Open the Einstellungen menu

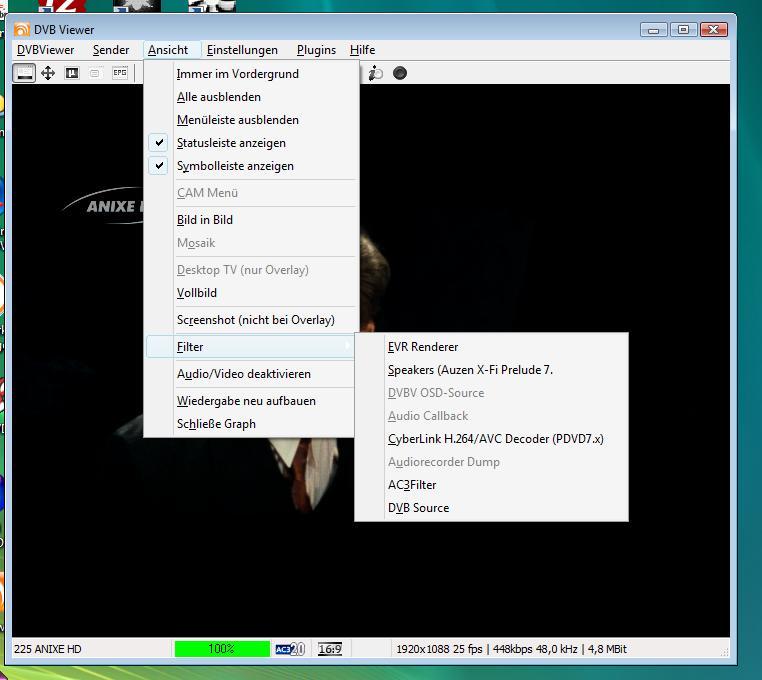pos(242,50)
